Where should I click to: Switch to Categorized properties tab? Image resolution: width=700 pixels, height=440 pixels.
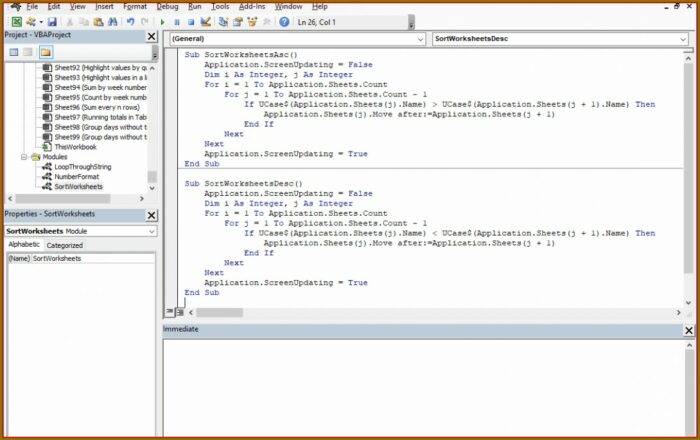click(x=65, y=245)
